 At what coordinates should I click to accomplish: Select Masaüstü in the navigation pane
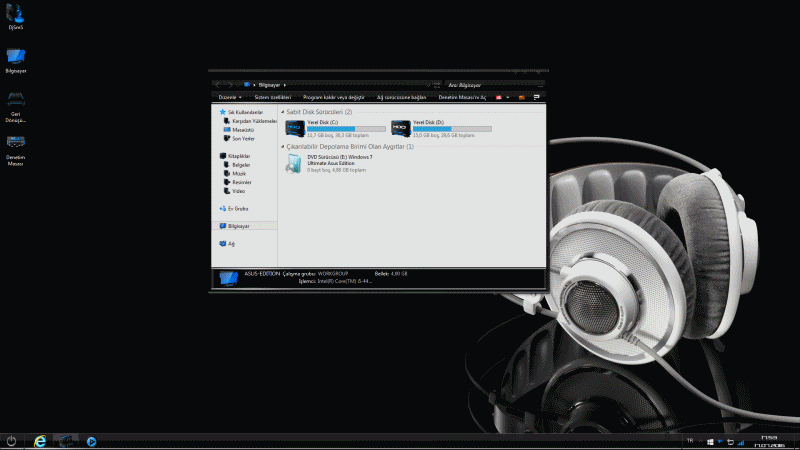pyautogui.click(x=242, y=129)
